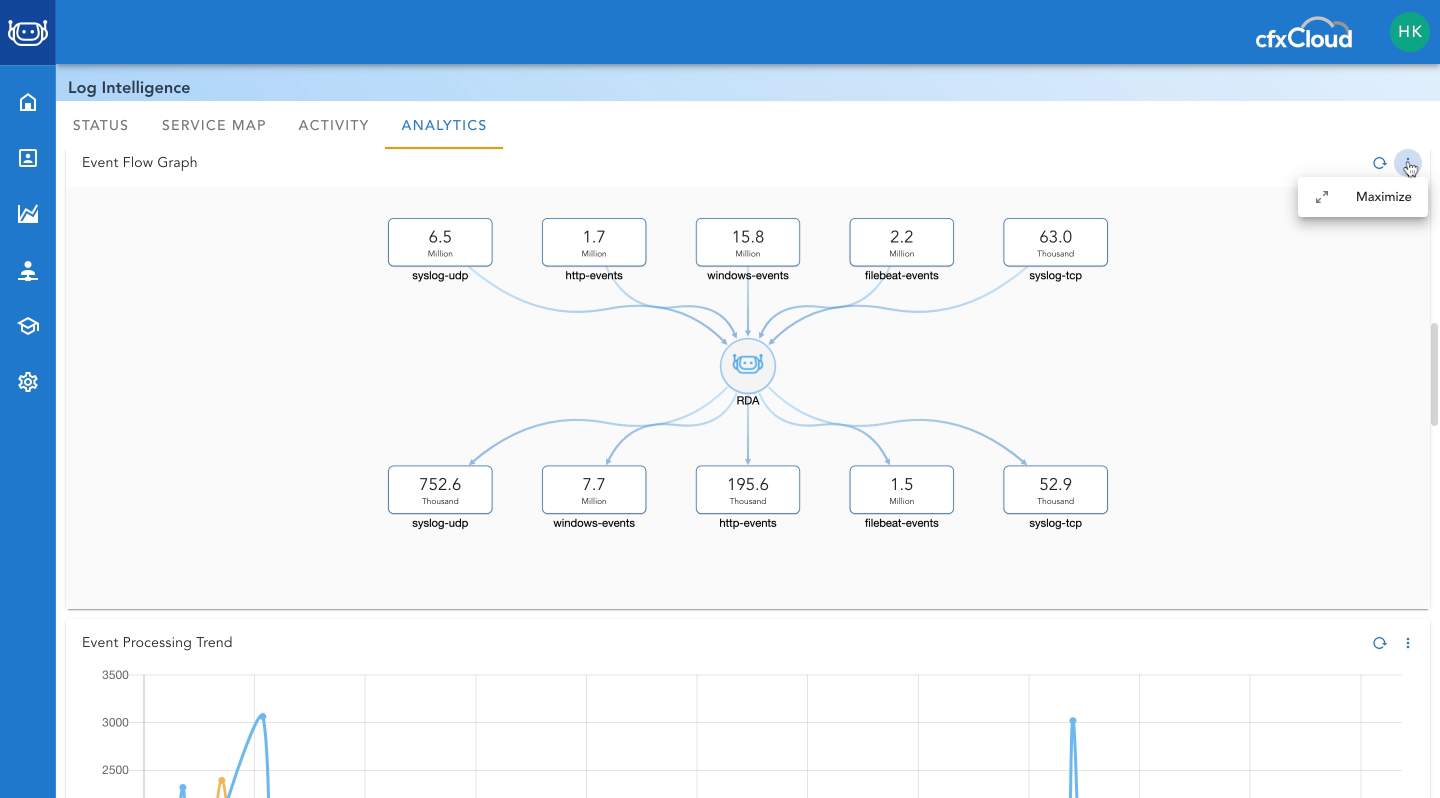Click the 3000 y-axis label
Screen dimensions: 1440x798
pyautogui.click(x=116, y=723)
